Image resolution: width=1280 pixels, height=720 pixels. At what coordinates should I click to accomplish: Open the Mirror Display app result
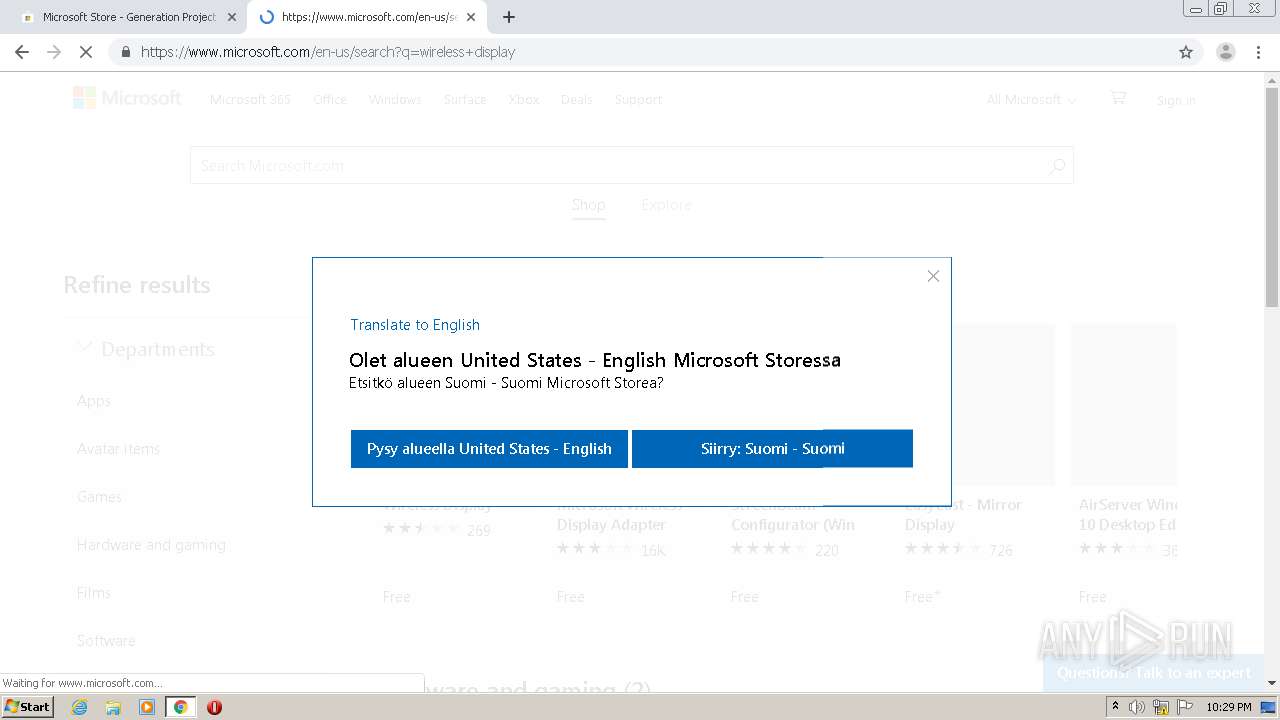963,515
